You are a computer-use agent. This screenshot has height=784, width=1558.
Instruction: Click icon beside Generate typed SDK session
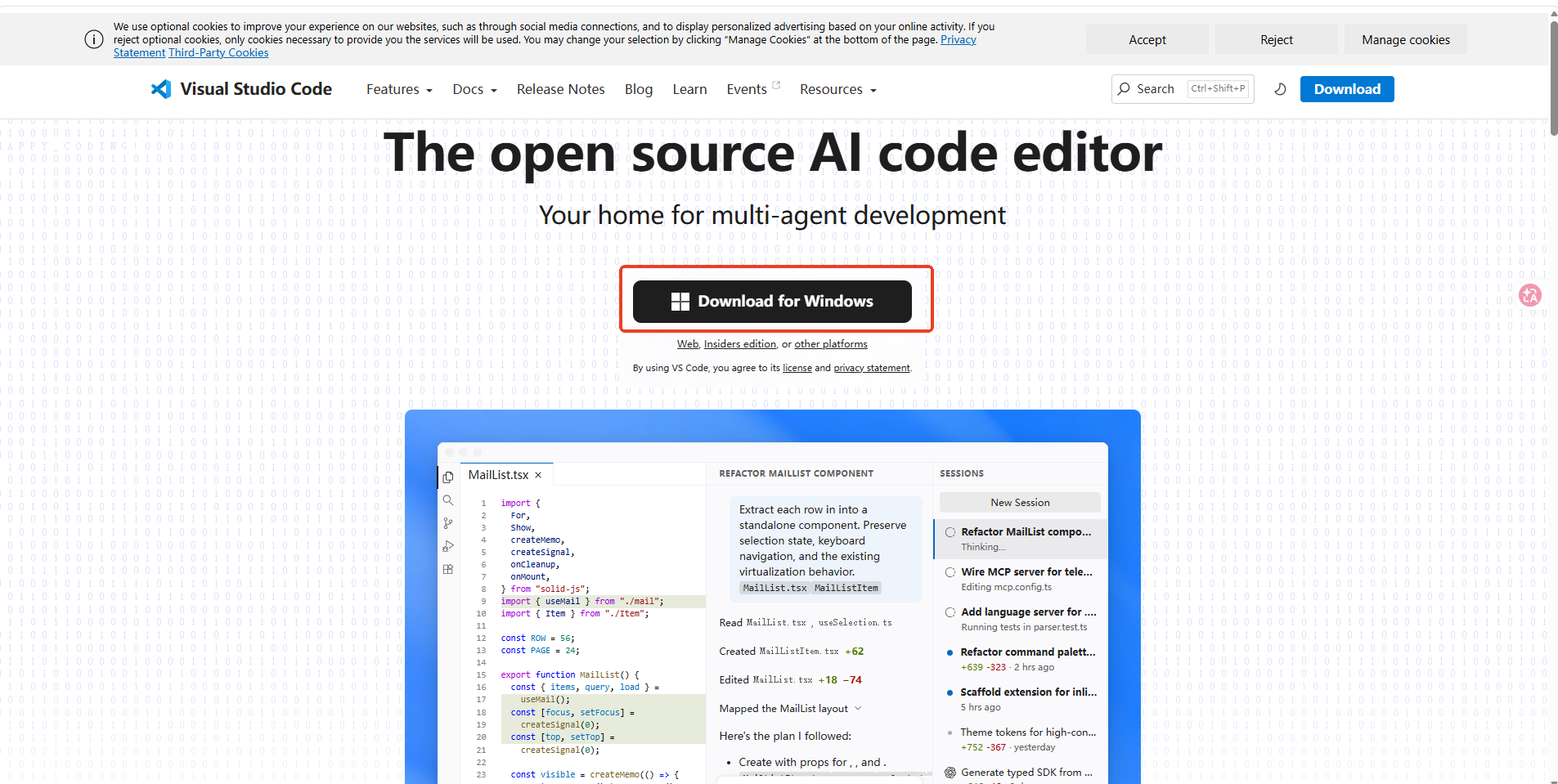click(950, 773)
